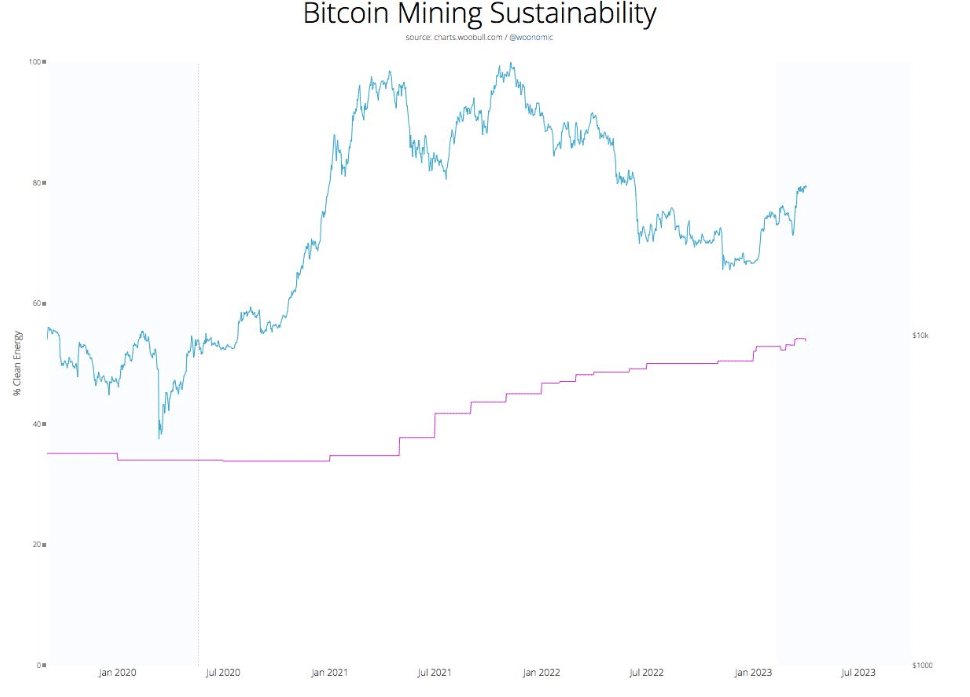Open the charts.woobull.com source link
The image size is (970, 697).
[x=469, y=37]
